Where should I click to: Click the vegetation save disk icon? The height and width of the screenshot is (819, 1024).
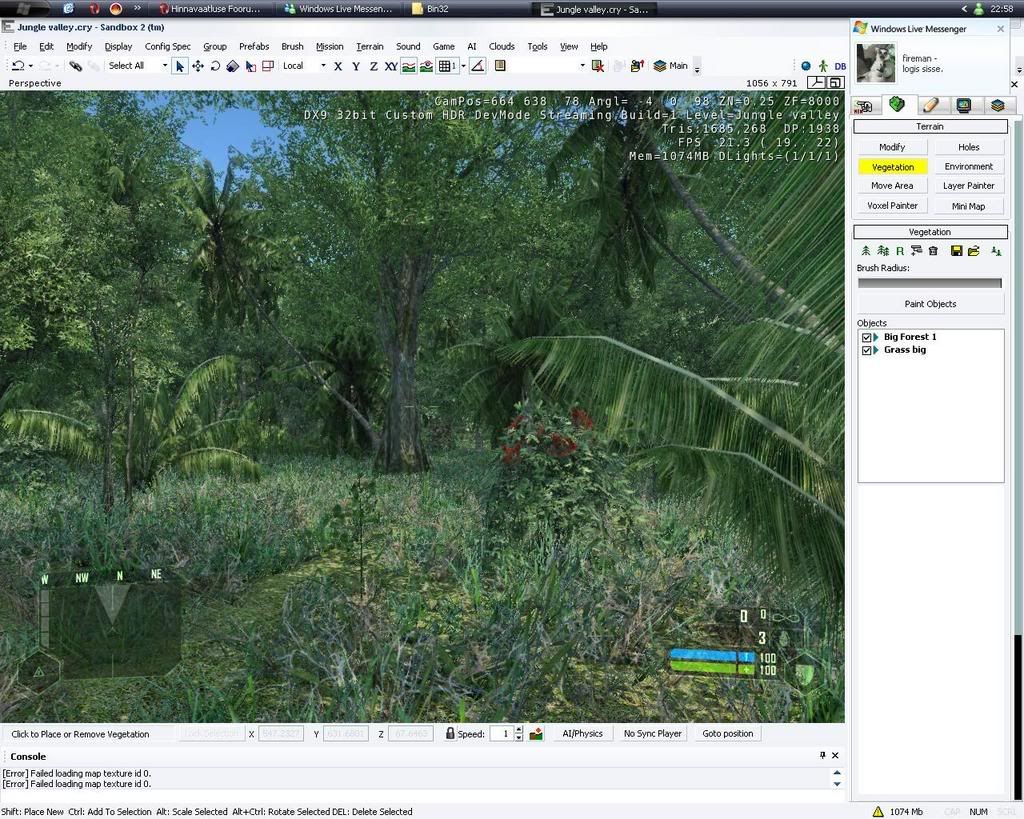[x=957, y=251]
